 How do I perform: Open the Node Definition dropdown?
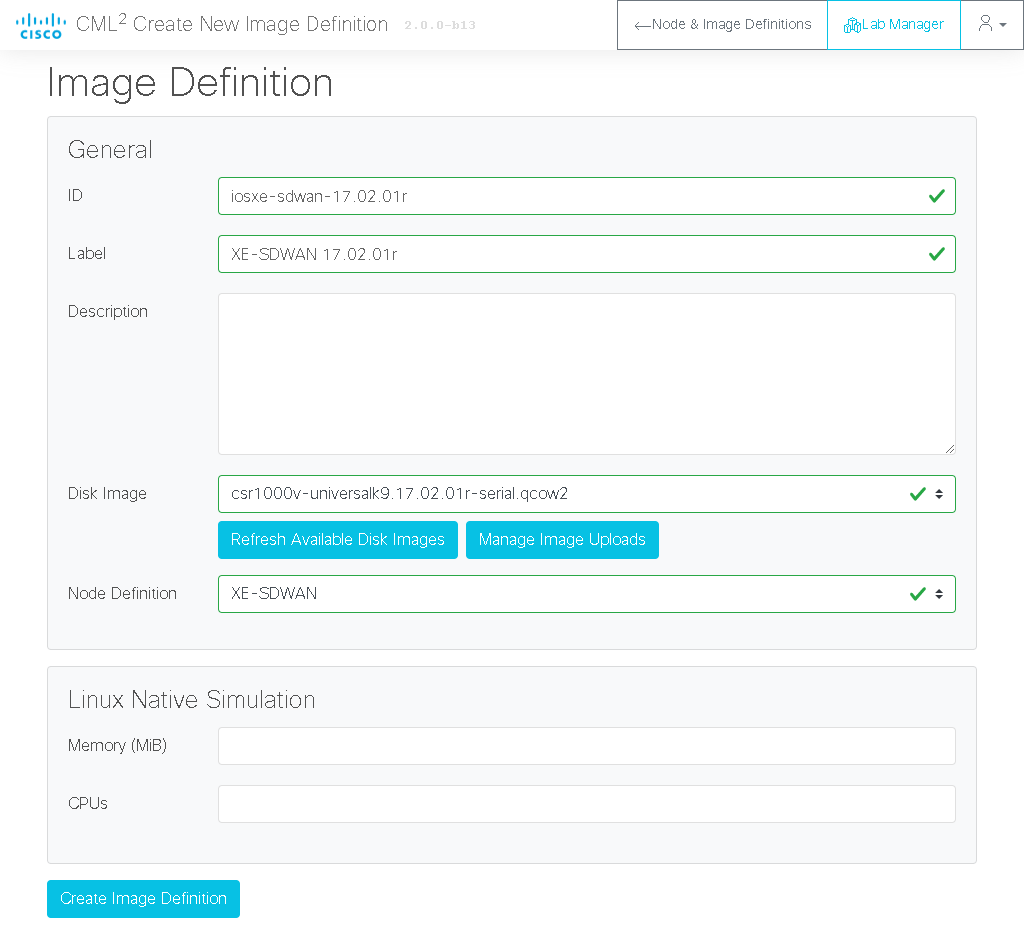click(586, 594)
